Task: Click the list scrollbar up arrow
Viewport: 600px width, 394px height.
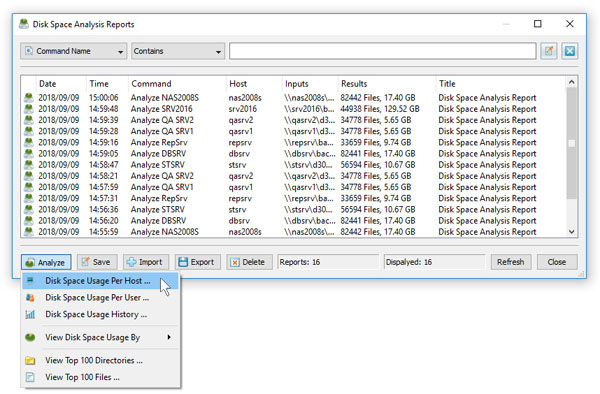Action: click(x=571, y=82)
